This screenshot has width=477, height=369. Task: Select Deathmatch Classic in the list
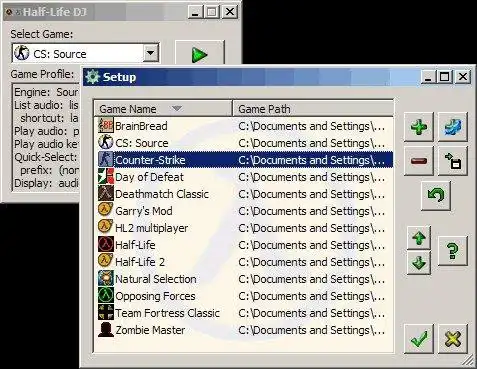pyautogui.click(x=162, y=194)
